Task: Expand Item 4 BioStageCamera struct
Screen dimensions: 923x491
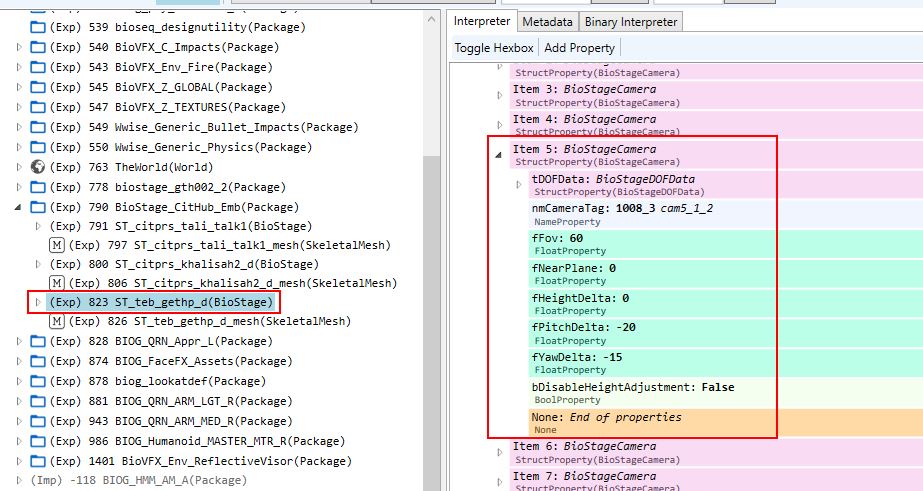Action: (499, 125)
